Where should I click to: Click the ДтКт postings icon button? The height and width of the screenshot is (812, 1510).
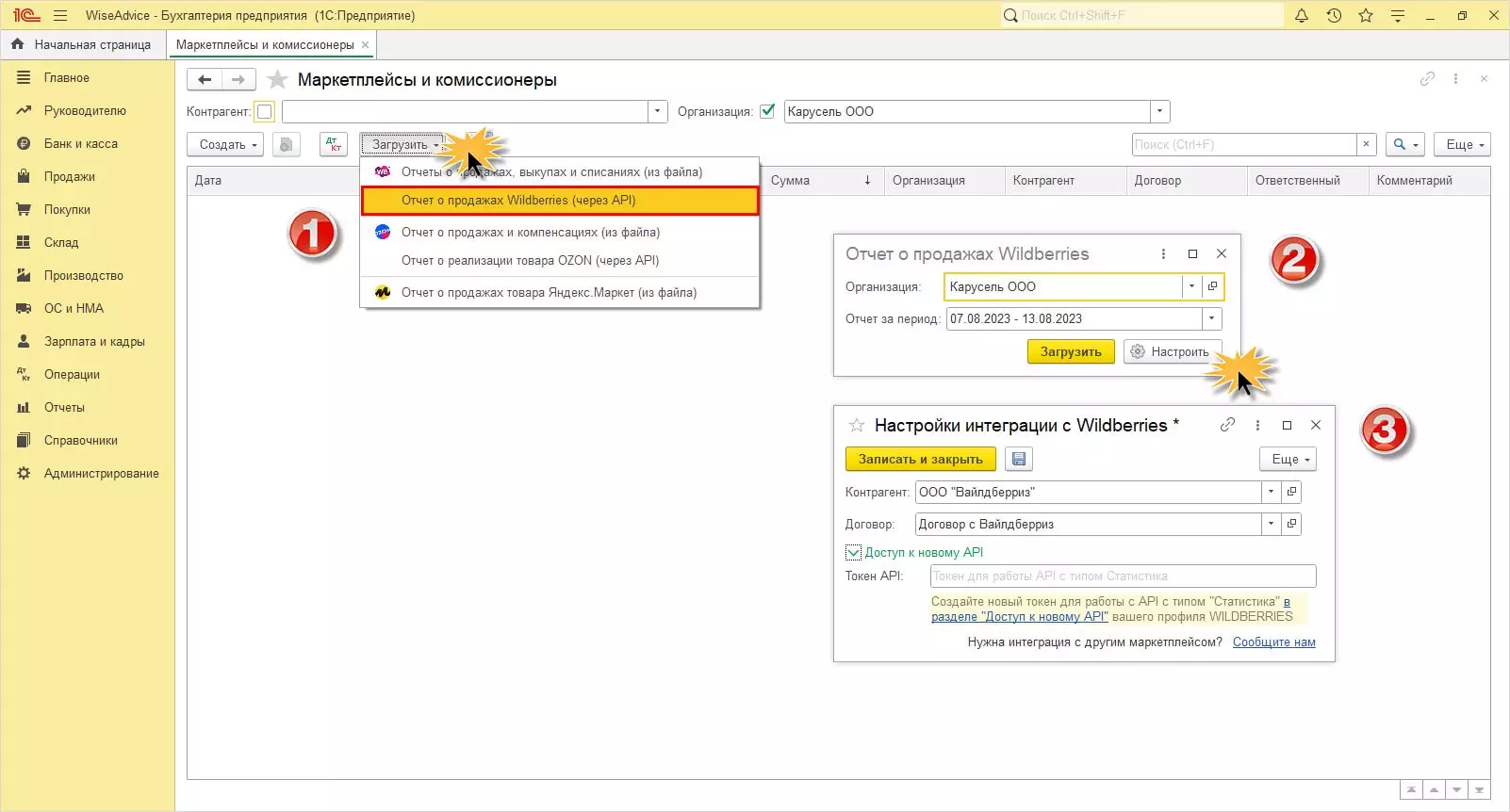pos(334,144)
